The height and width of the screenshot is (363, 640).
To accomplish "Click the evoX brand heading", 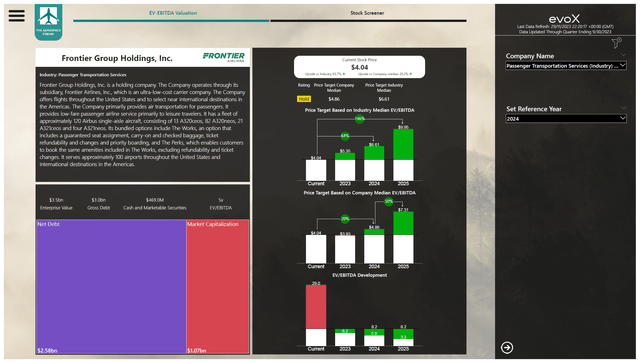I will 564,19.
